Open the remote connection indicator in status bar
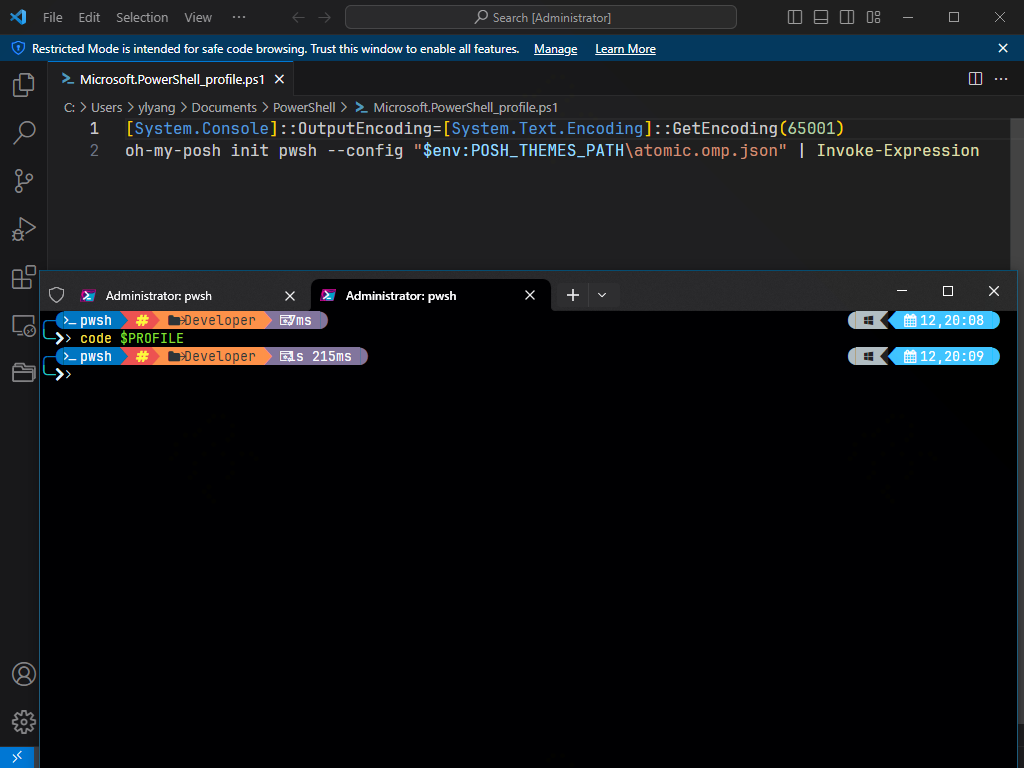The height and width of the screenshot is (768, 1024). (15, 757)
